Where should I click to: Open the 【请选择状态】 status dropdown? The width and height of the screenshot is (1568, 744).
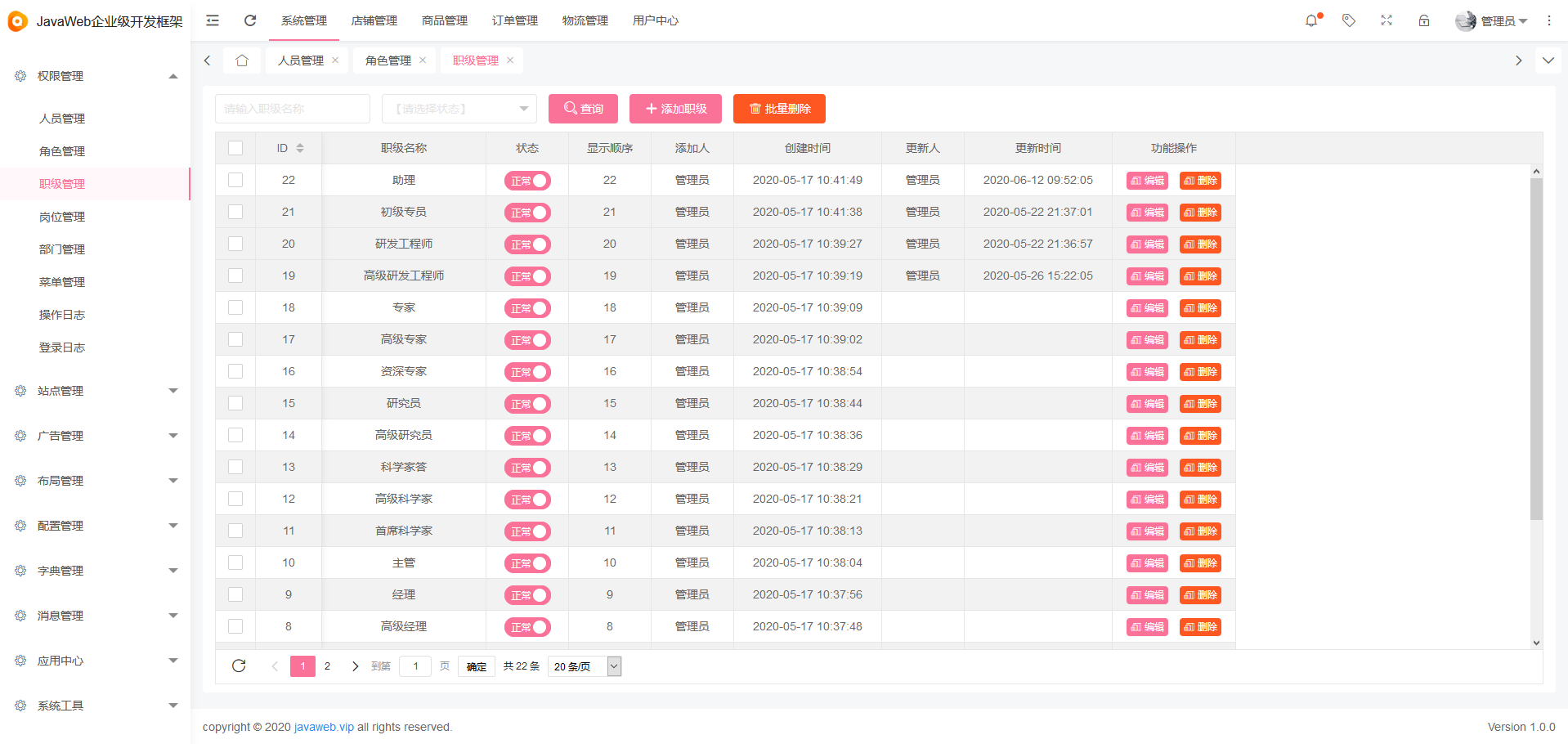click(x=459, y=108)
